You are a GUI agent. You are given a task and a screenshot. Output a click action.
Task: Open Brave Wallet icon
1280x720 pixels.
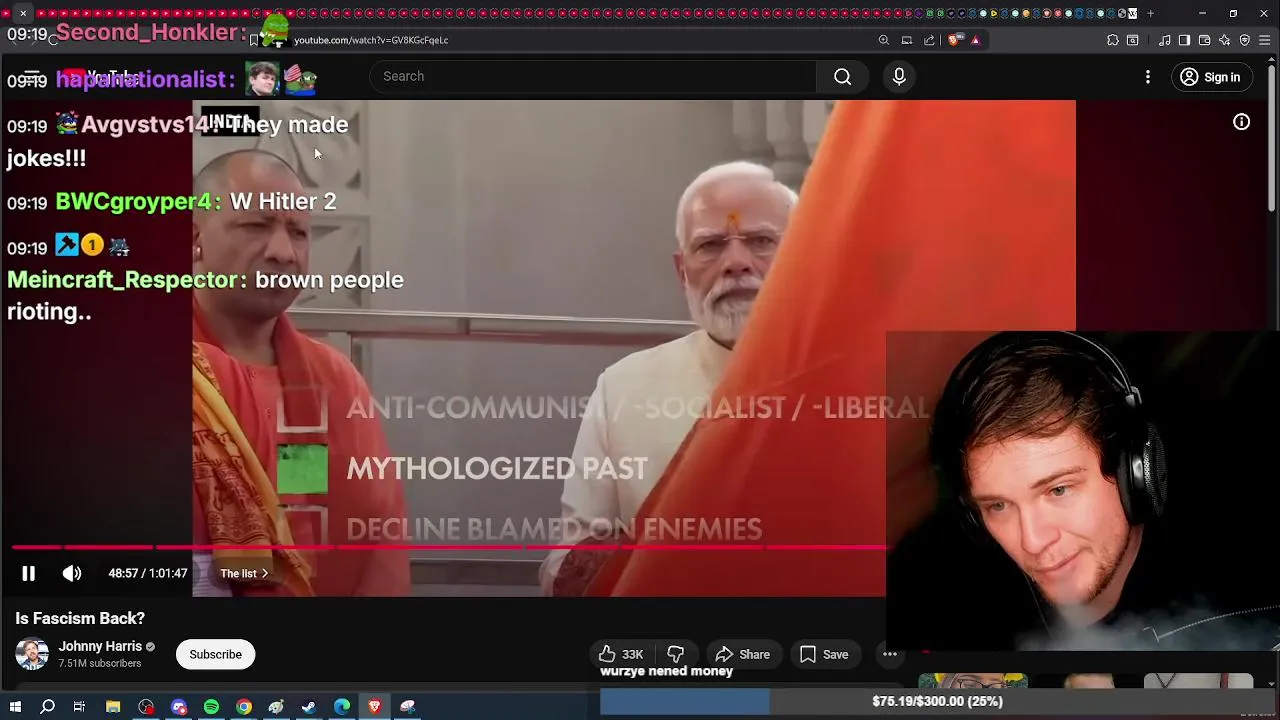1204,40
